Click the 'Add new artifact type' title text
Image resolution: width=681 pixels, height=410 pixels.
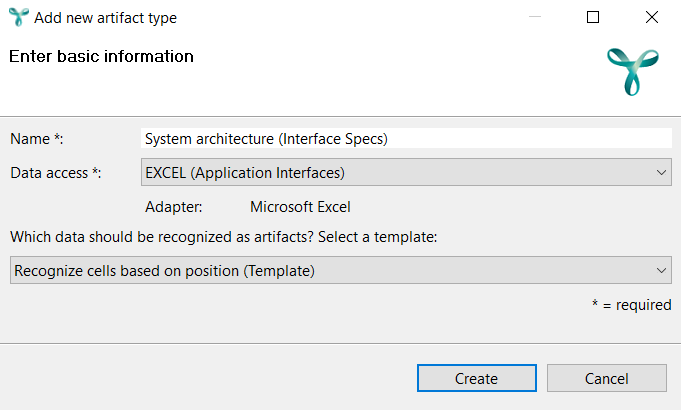point(106,18)
